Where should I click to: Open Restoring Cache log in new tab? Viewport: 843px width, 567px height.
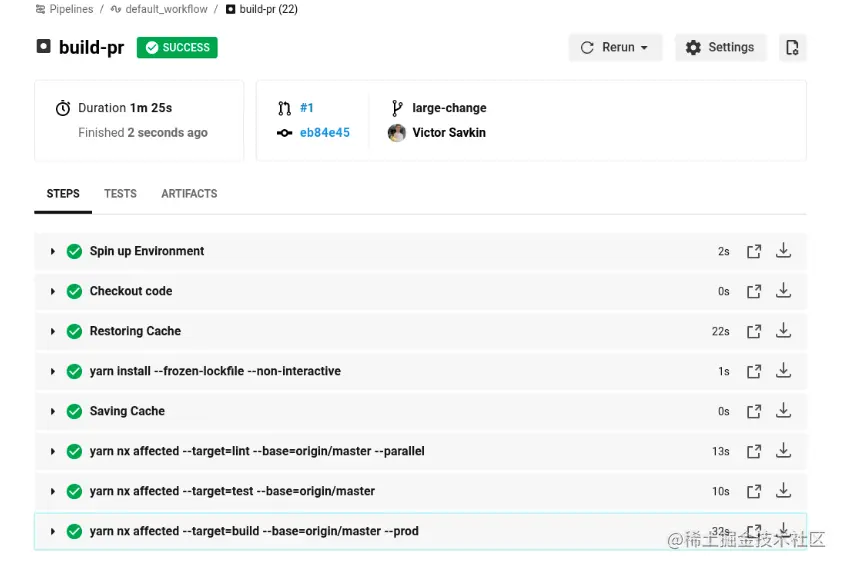click(754, 332)
